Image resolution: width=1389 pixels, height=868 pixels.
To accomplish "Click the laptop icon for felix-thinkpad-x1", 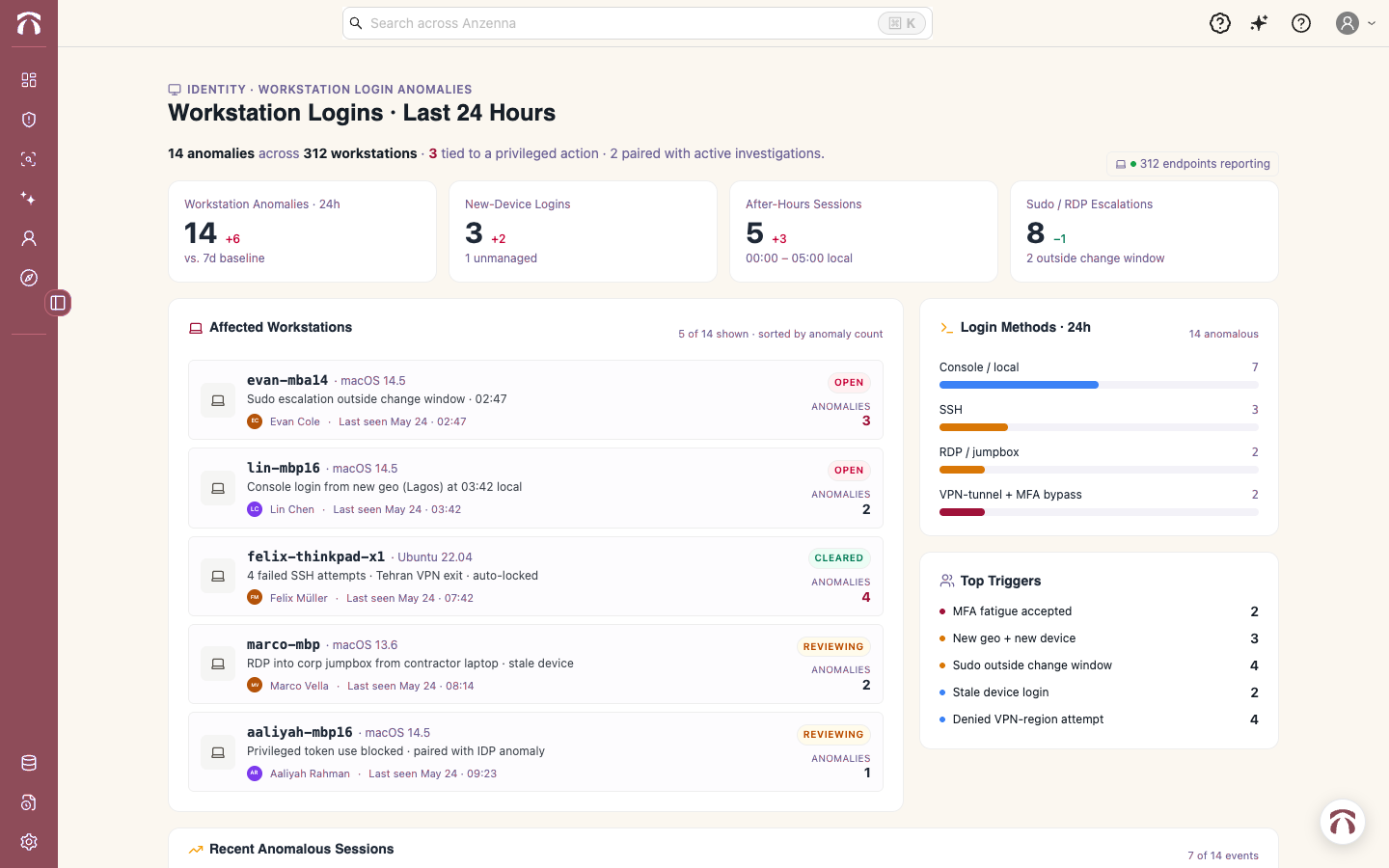I will (218, 576).
